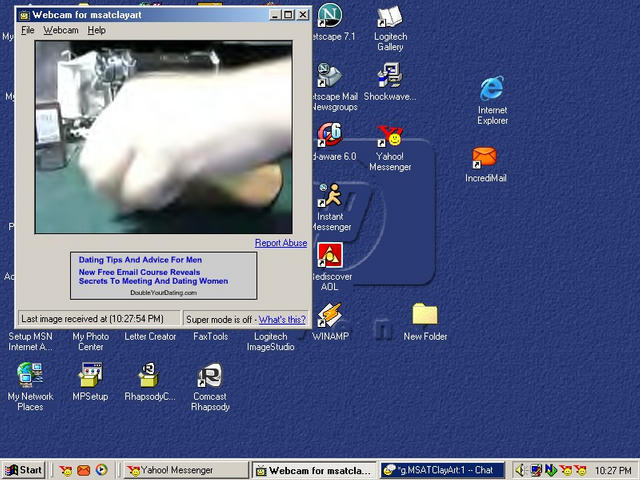This screenshot has width=640, height=480.
Task: Select the Internet Explorer desktop icon
Action: [x=492, y=88]
